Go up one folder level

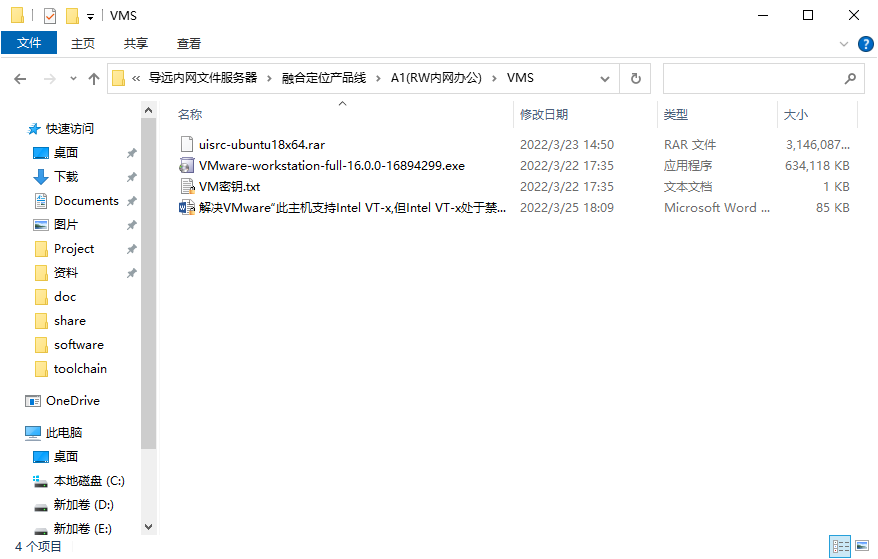[94, 79]
